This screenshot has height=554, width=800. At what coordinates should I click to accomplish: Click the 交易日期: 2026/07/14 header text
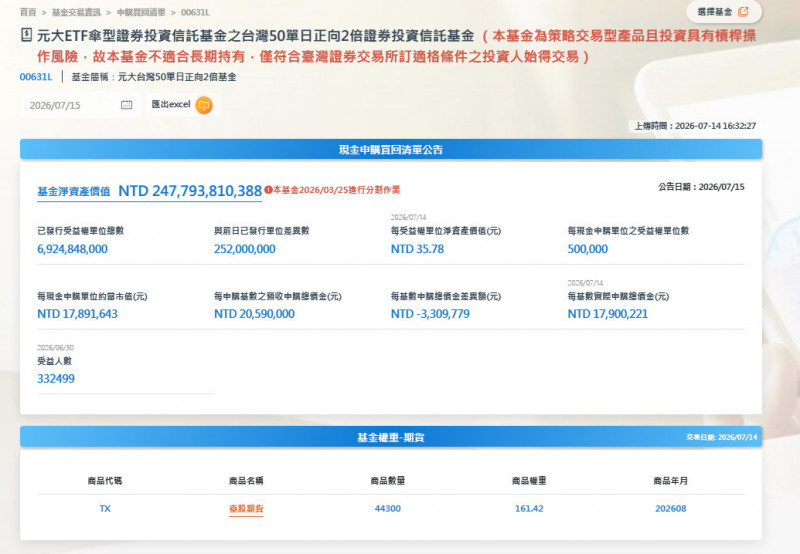[721, 437]
